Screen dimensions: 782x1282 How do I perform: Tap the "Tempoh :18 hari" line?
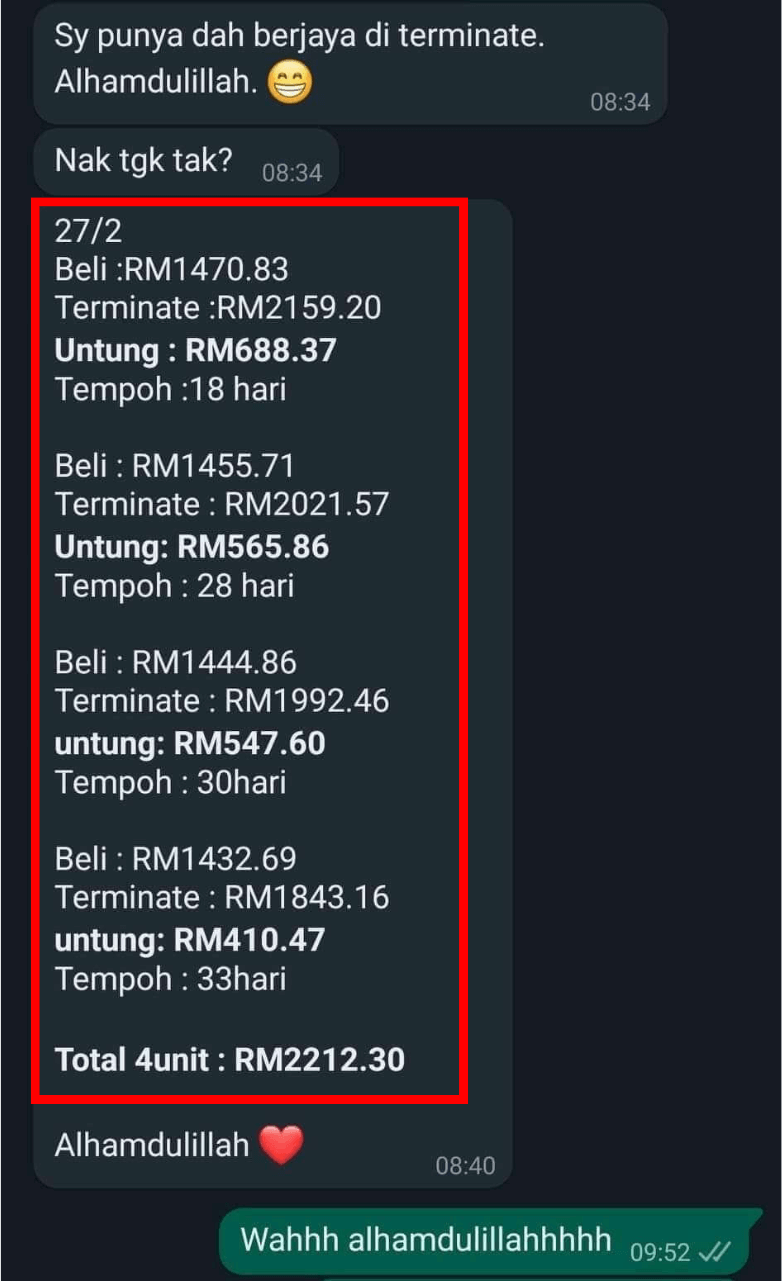click(x=170, y=389)
